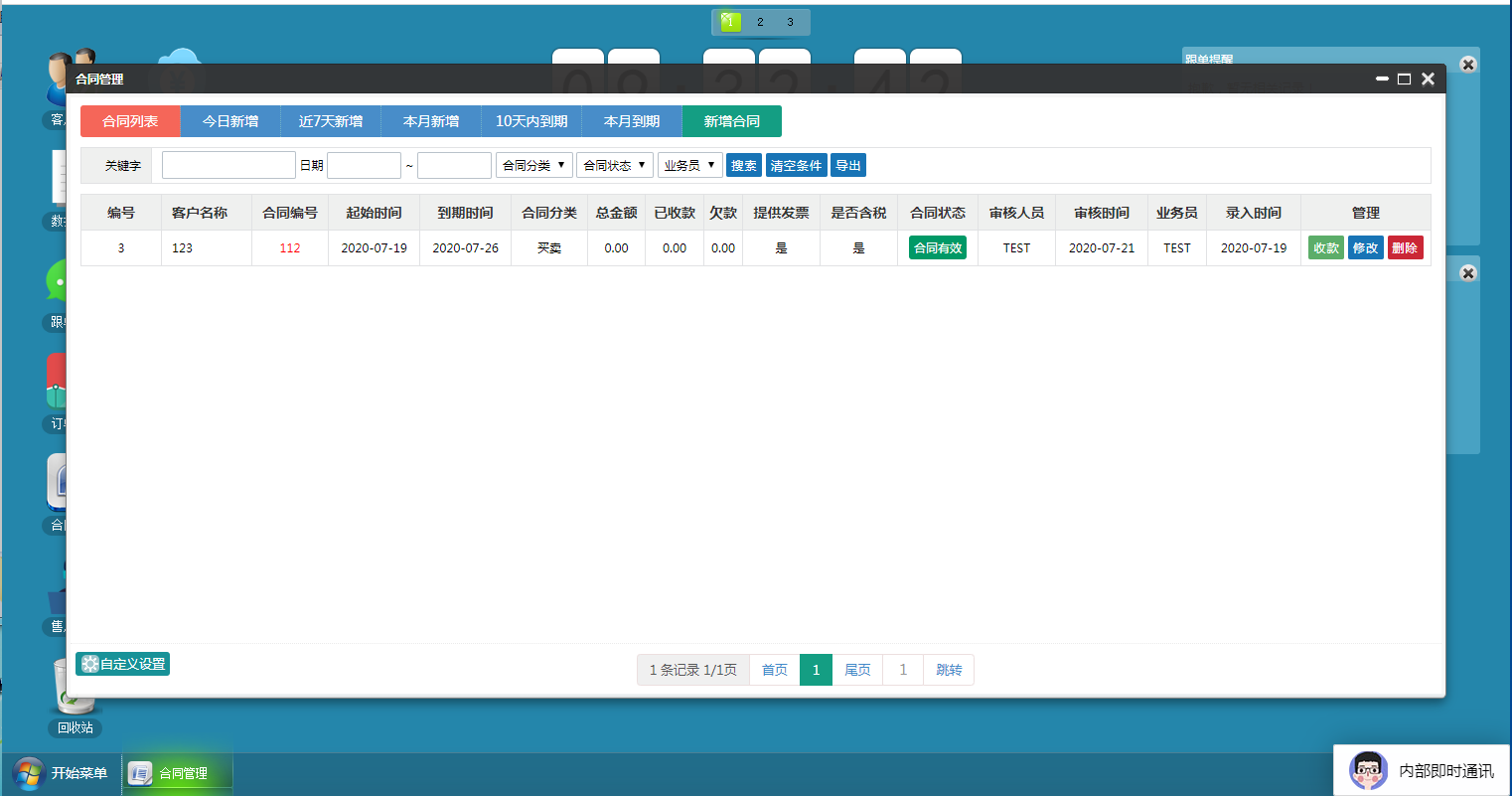Viewport: 1512px width, 796px height.
Task: Expand the 合同状态 dropdown
Action: point(615,165)
